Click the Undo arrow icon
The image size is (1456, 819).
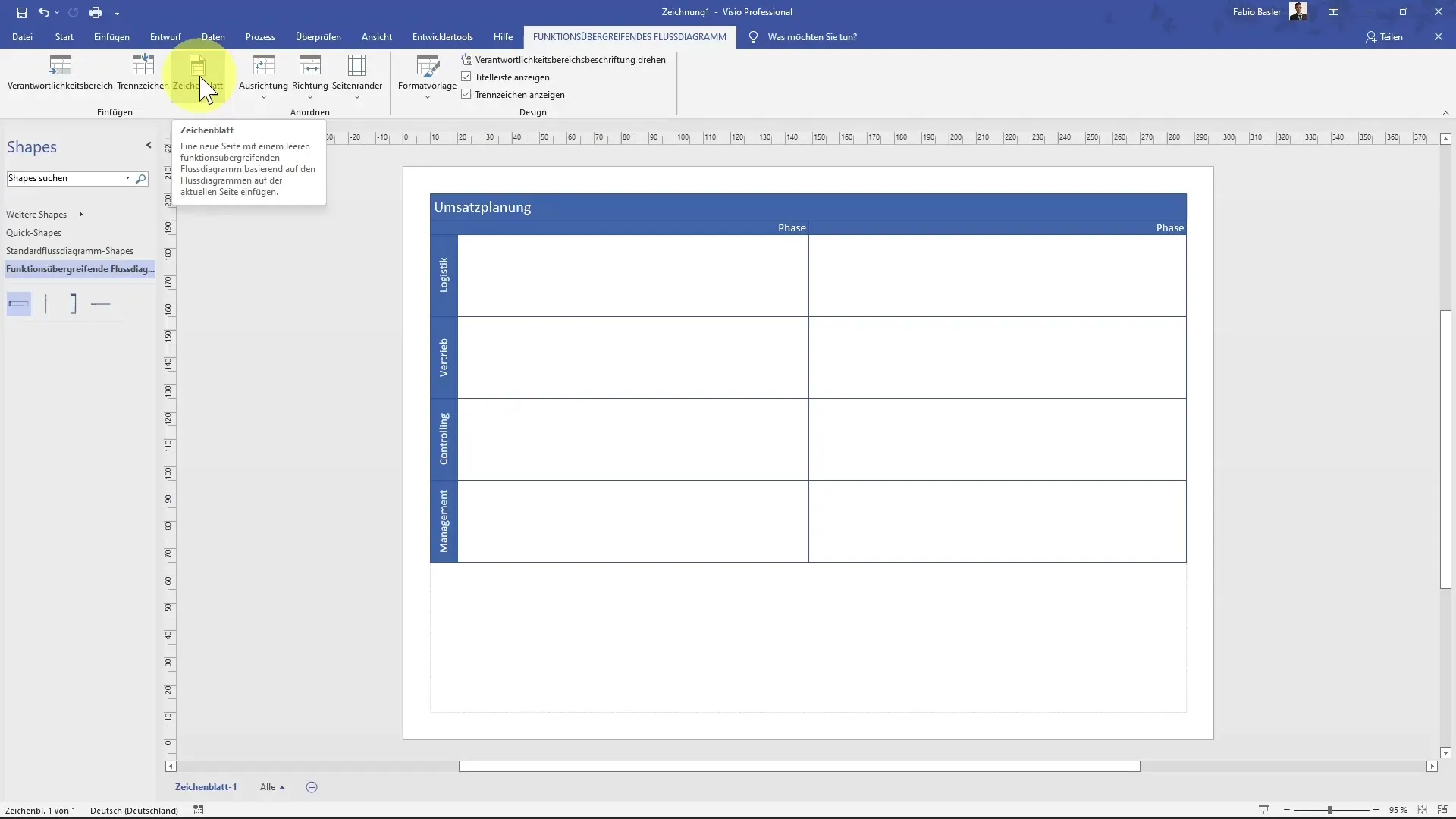(43, 12)
